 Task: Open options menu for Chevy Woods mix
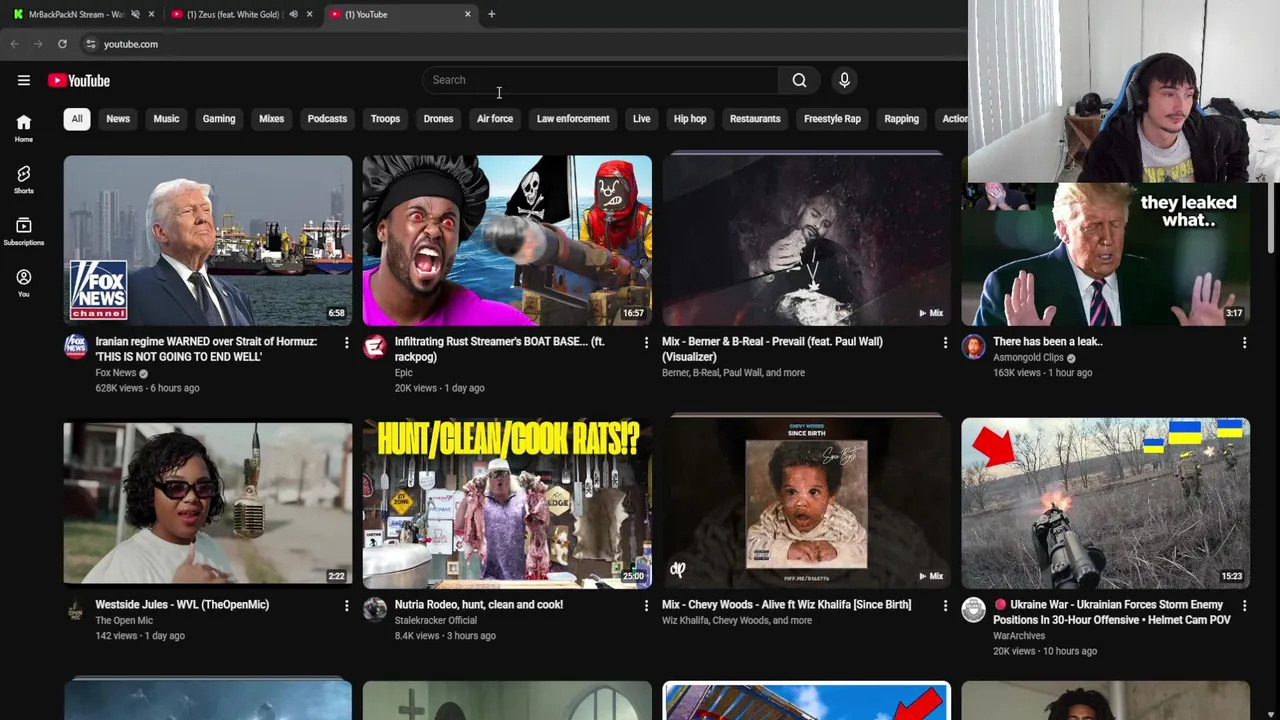(x=944, y=606)
